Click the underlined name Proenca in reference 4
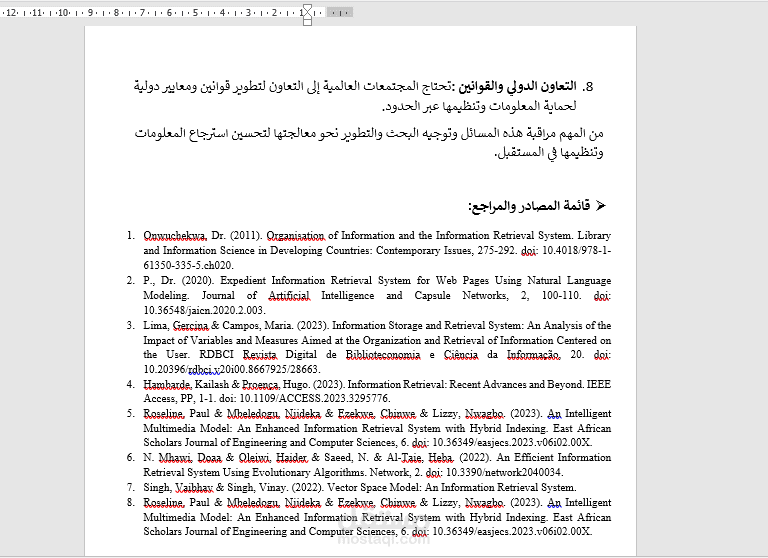Viewport: 768px width, 558px height. tap(261, 385)
